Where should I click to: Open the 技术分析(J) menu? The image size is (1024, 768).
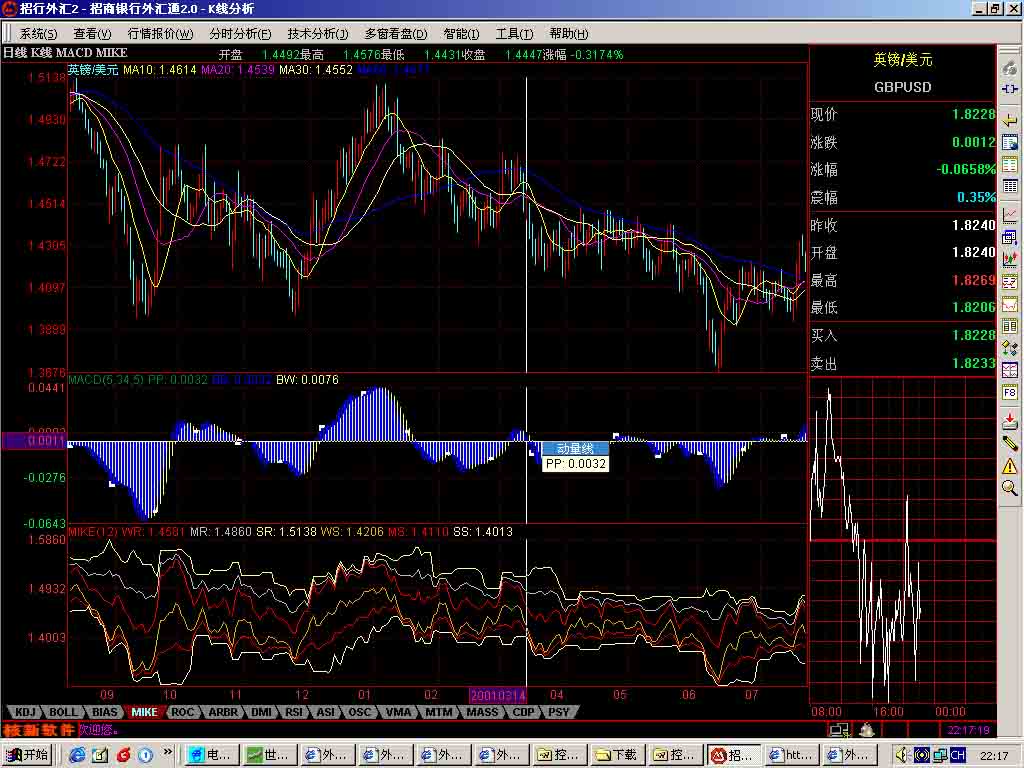point(317,33)
